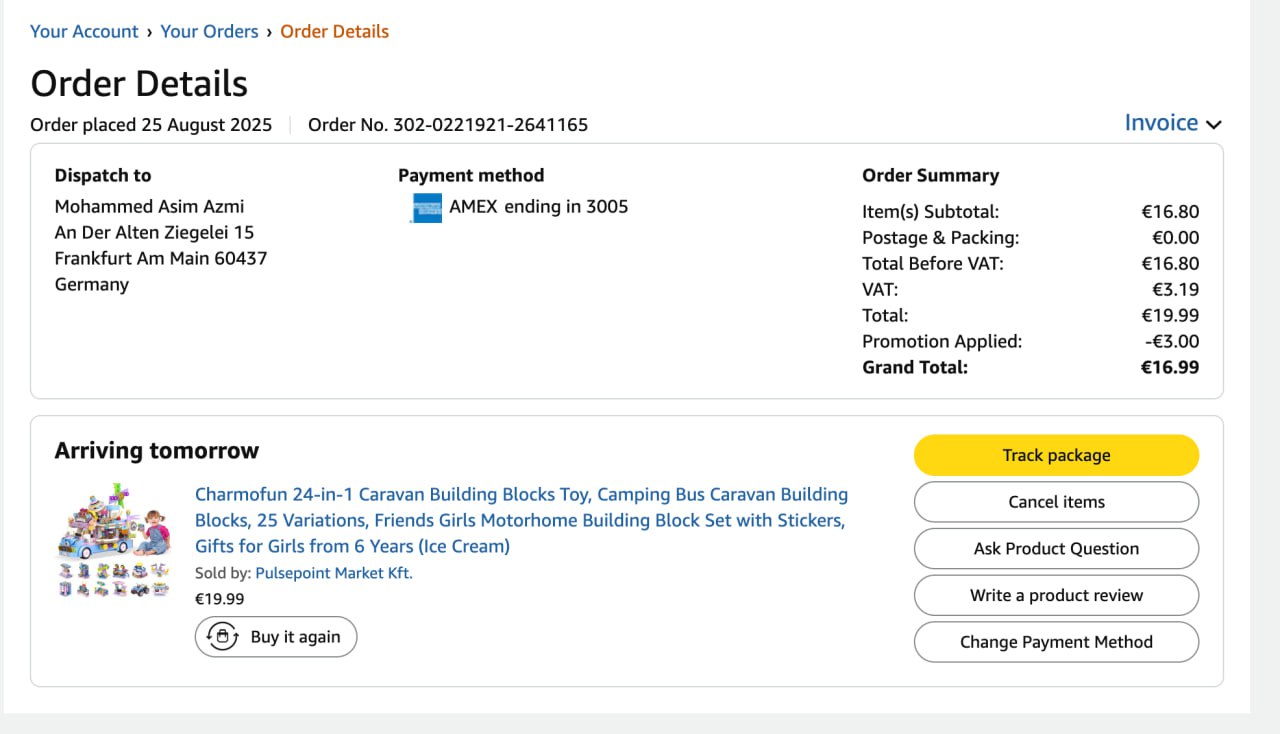The image size is (1280, 734).
Task: Click the Cancel items button
Action: 1056,502
